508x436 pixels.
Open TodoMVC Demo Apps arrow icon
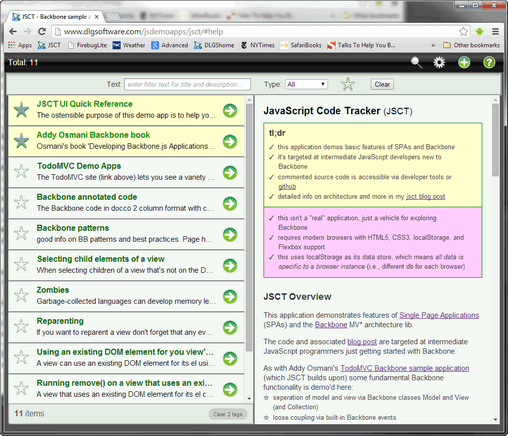pos(230,172)
